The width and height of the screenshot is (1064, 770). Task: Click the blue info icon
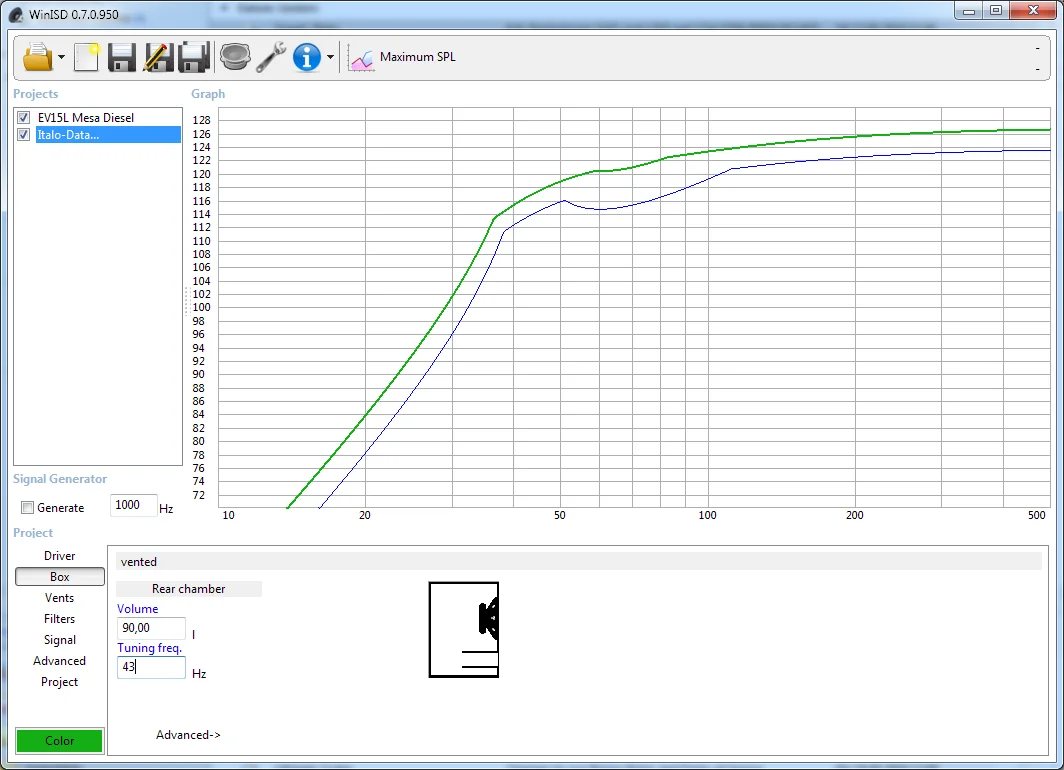click(306, 57)
